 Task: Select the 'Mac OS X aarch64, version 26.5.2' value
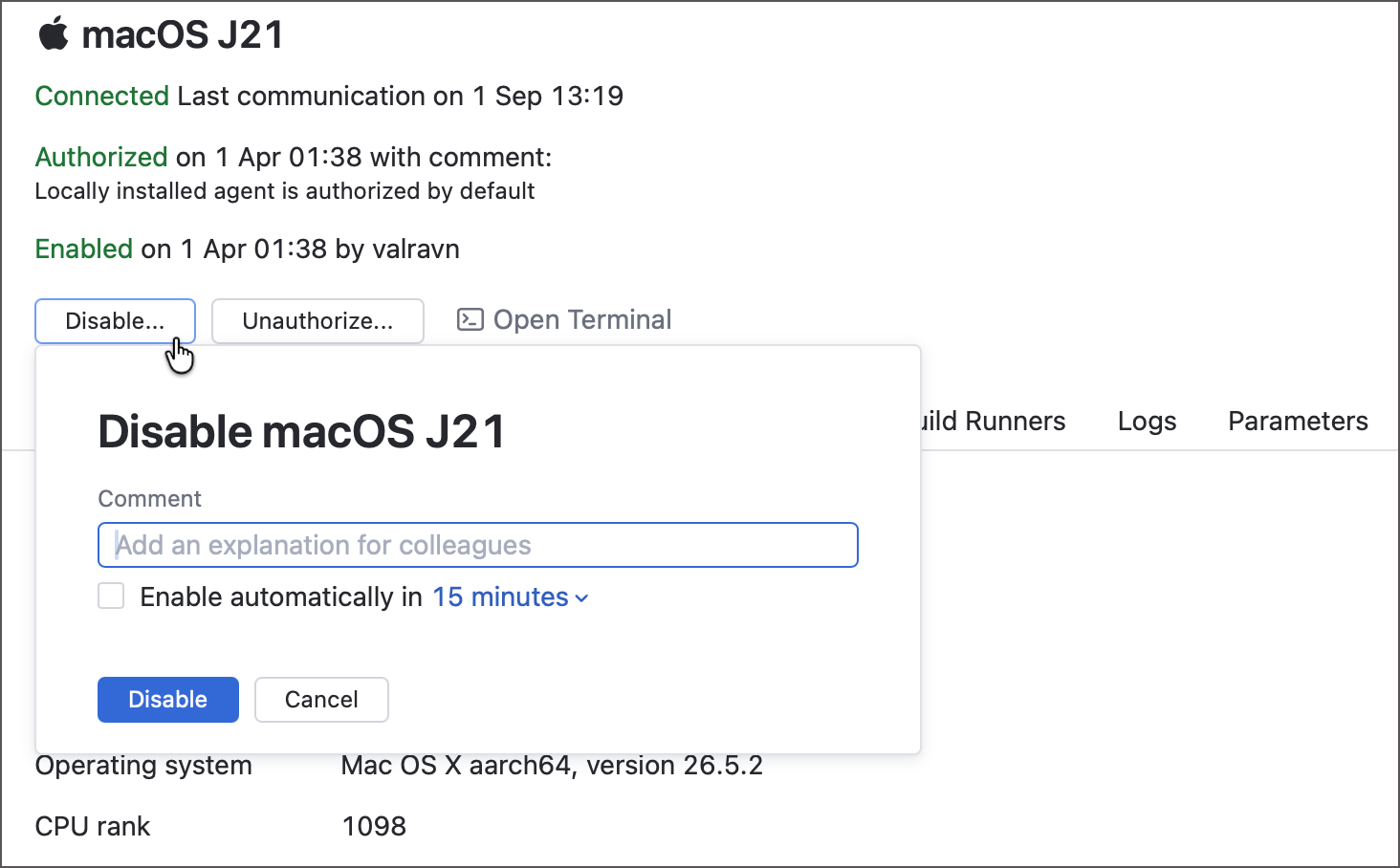(x=552, y=766)
